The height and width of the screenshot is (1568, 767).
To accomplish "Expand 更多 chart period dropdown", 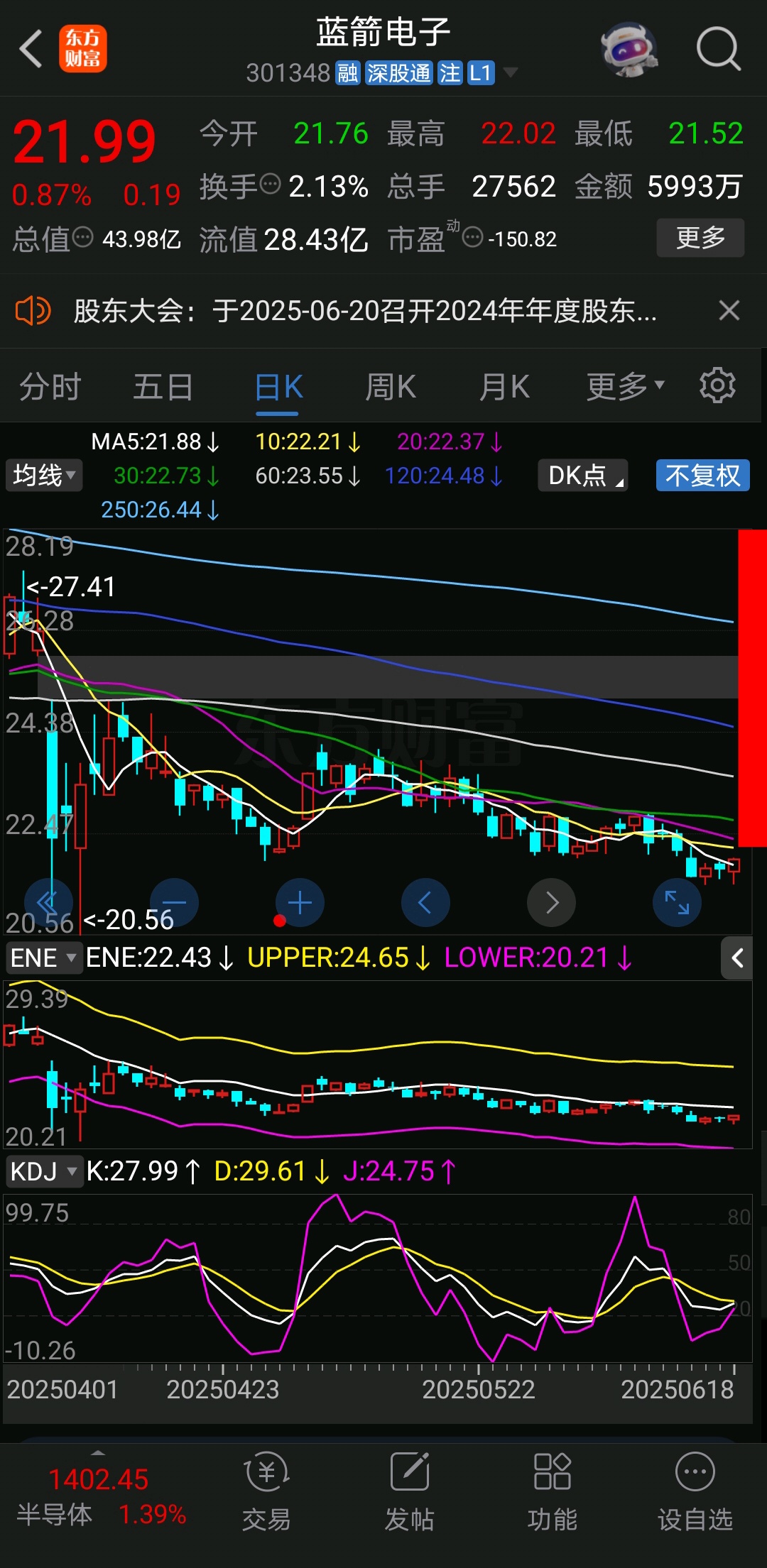I will [x=625, y=388].
